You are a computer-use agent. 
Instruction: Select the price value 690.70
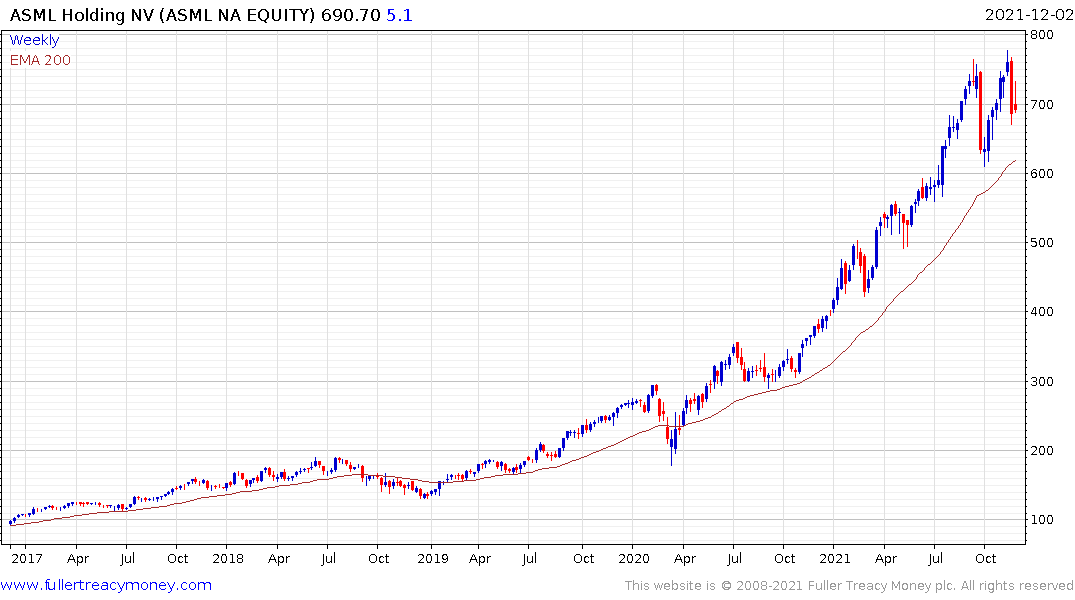point(350,15)
